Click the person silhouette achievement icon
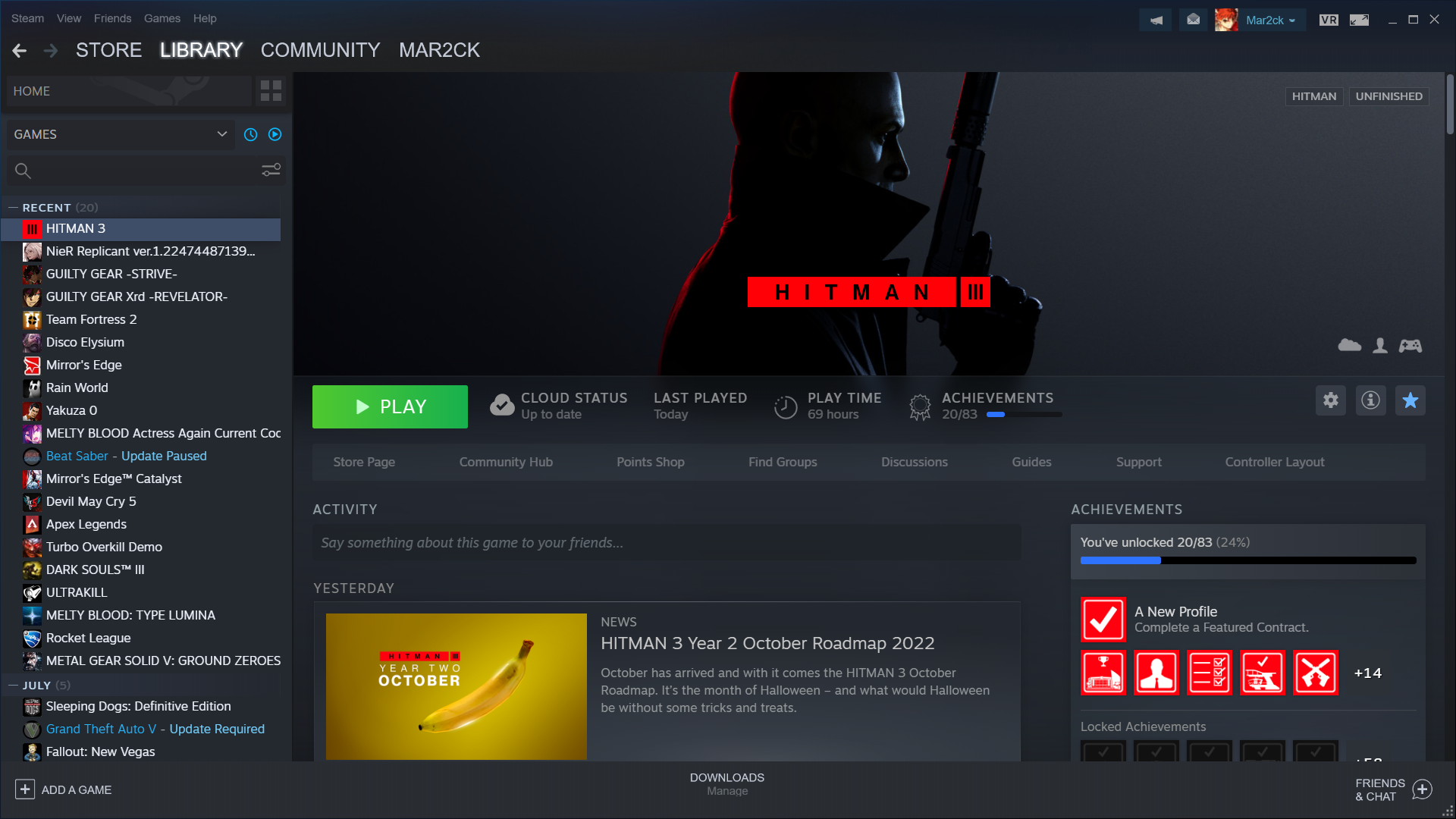This screenshot has height=819, width=1456. pyautogui.click(x=1156, y=673)
